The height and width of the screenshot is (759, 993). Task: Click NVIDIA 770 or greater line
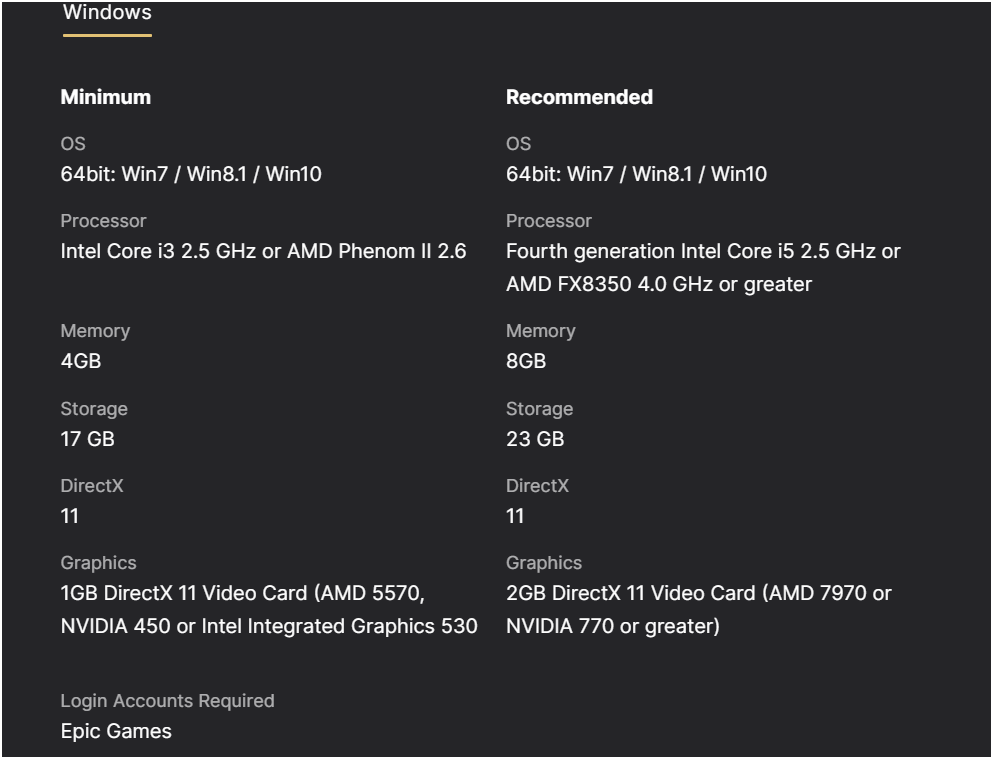613,626
